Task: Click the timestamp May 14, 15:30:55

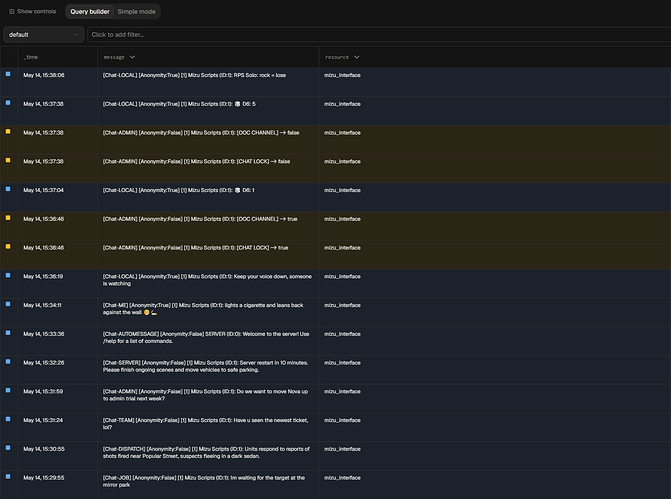Action: click(44, 449)
